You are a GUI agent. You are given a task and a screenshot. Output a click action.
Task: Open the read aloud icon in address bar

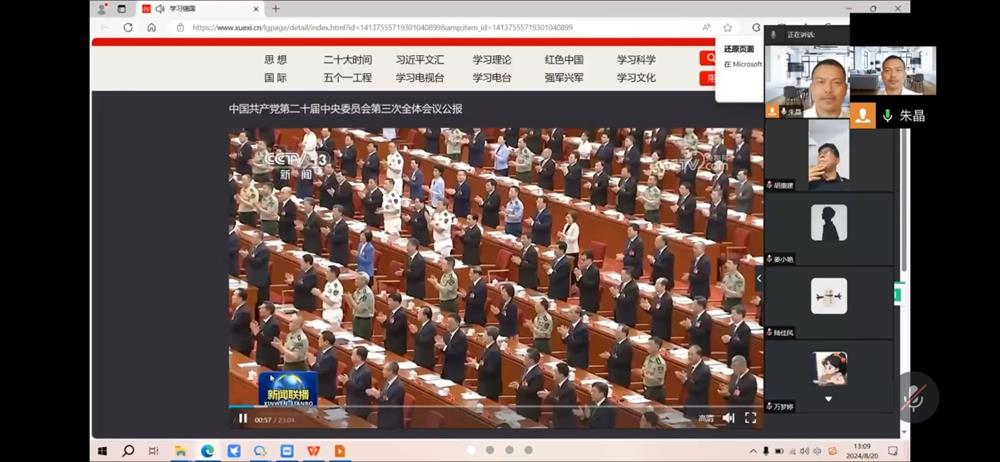[706, 27]
